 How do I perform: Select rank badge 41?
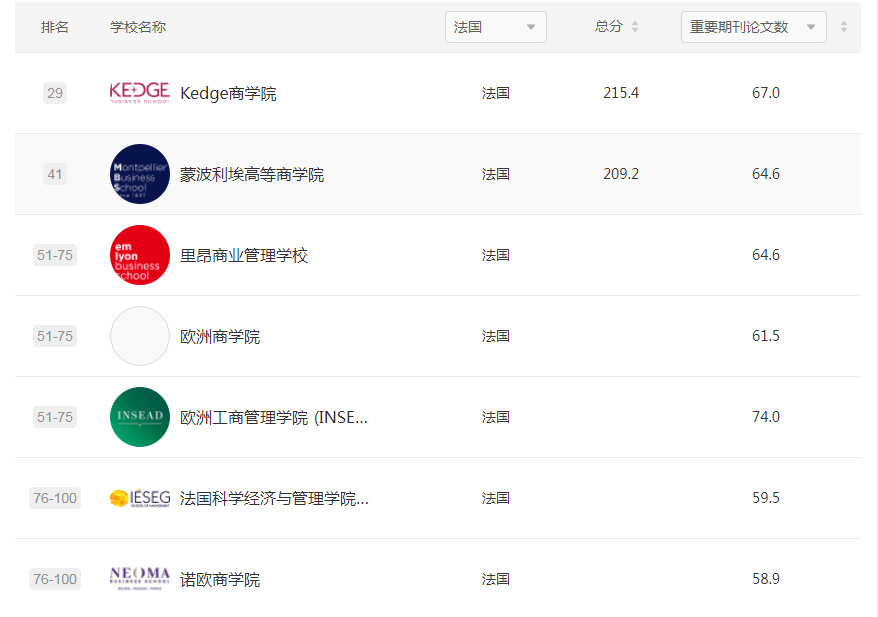[x=55, y=174]
